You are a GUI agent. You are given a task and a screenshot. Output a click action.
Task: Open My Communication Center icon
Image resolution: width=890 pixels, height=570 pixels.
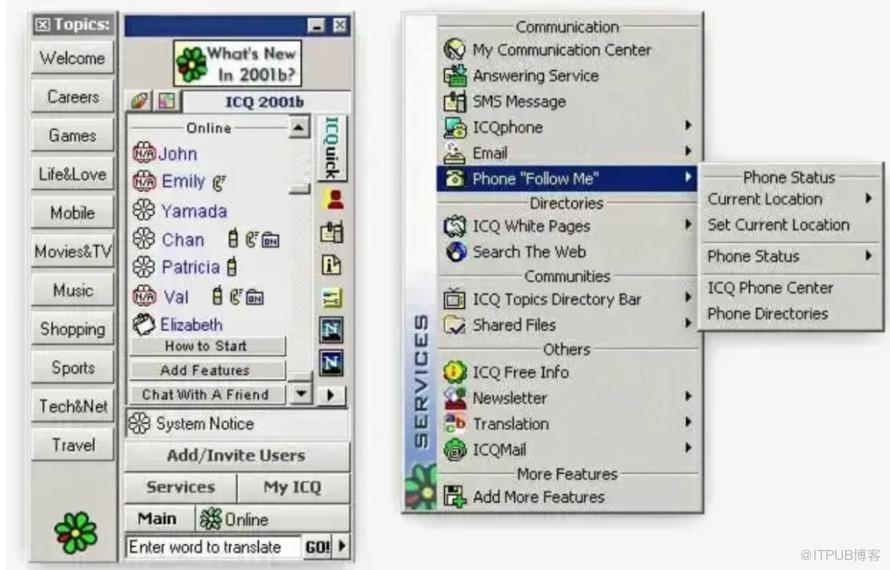(455, 49)
